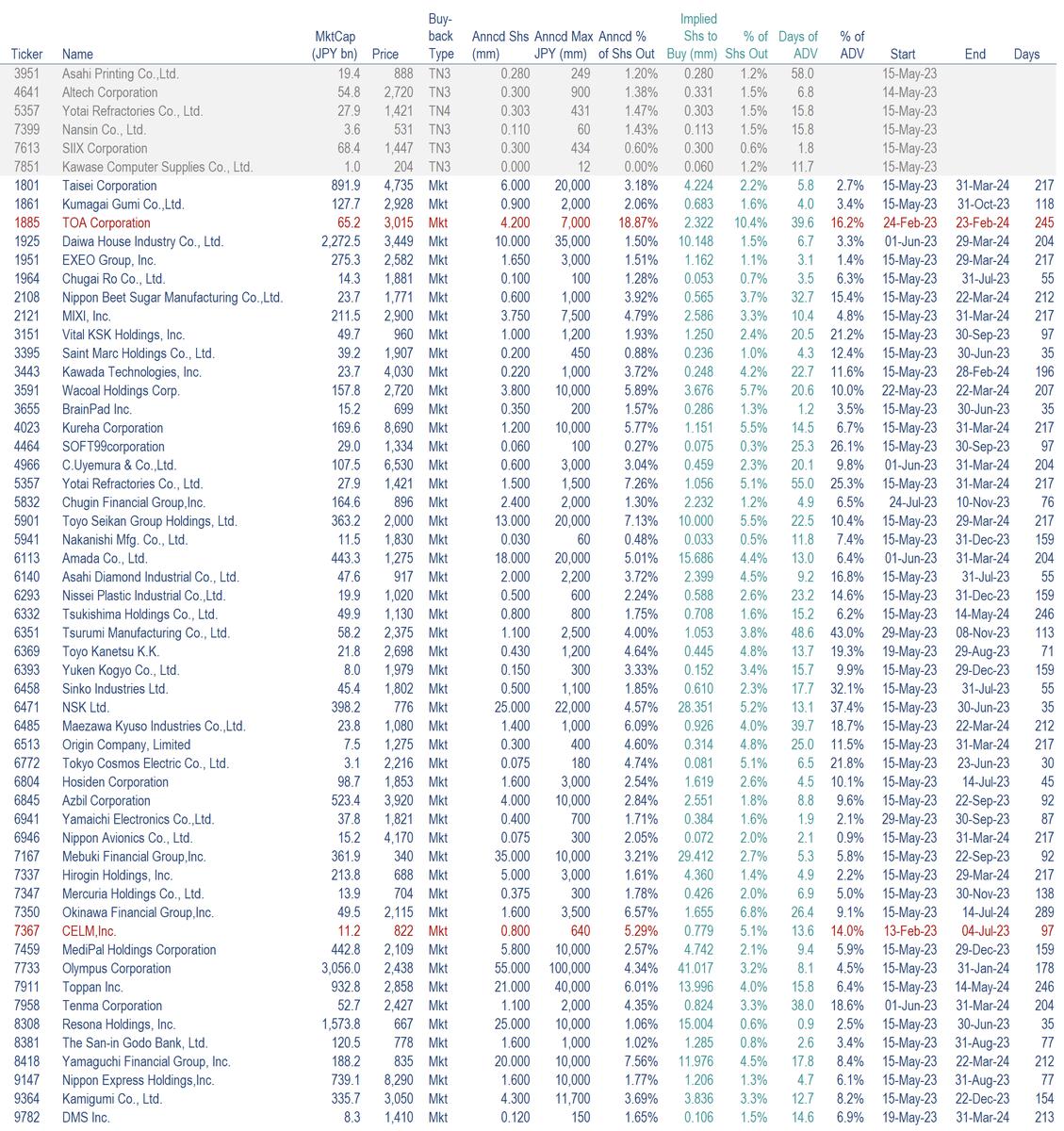Select Asahi Diamond Industrial Co., Ltd.

151,578
